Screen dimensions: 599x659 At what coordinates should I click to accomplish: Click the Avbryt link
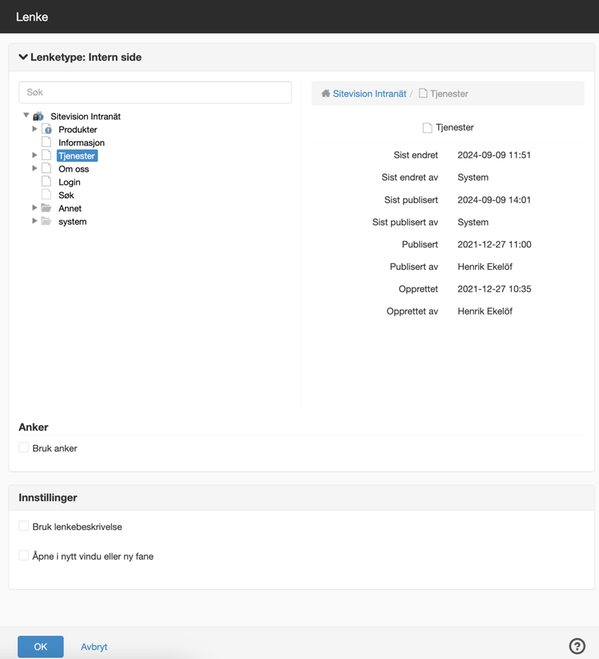click(x=94, y=647)
